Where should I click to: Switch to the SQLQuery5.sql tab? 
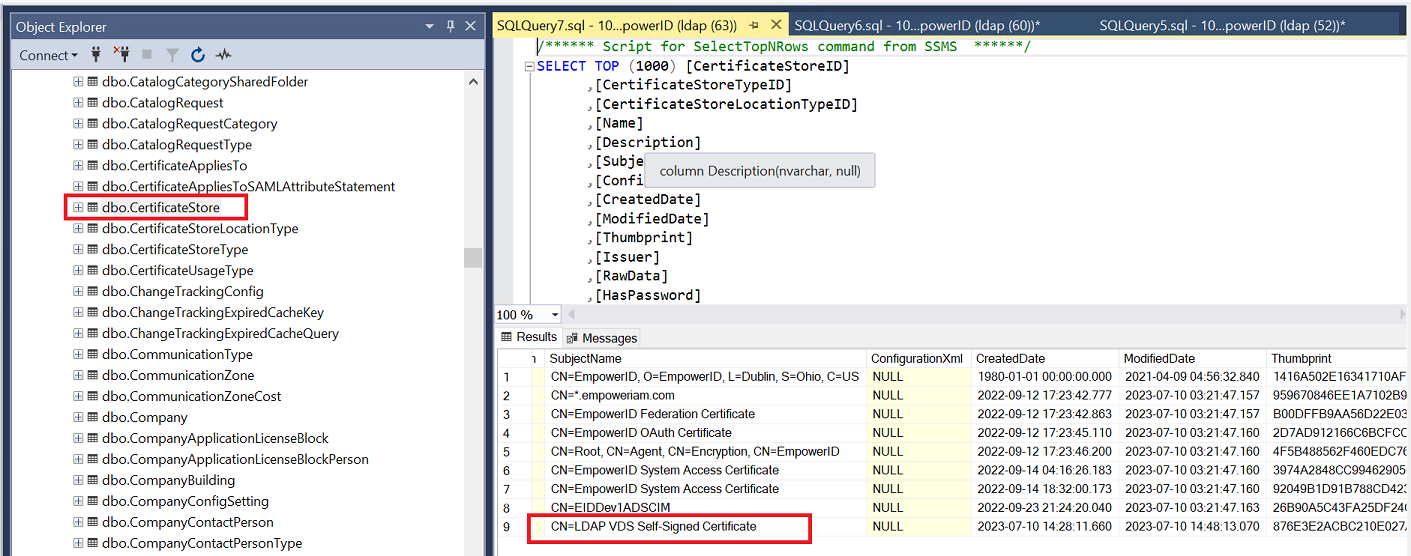tap(1222, 25)
